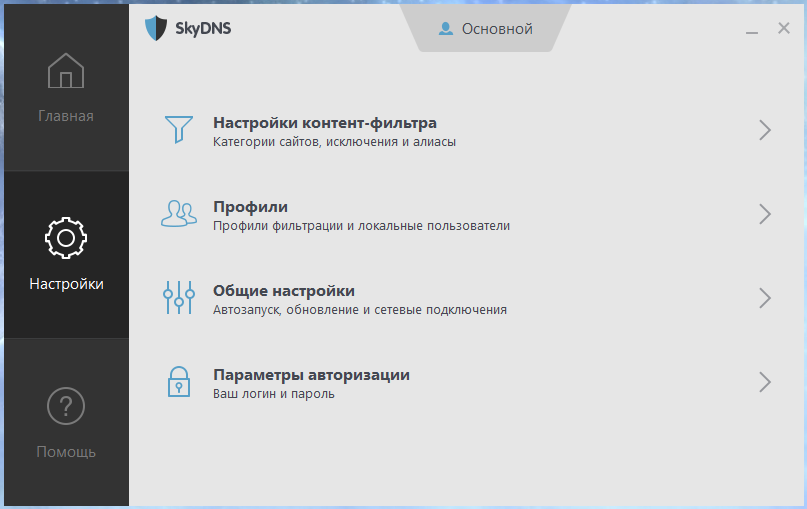Expand Параметры авторизации chevron arrow
Viewport: 807px width, 509px height.
pyautogui.click(x=765, y=382)
